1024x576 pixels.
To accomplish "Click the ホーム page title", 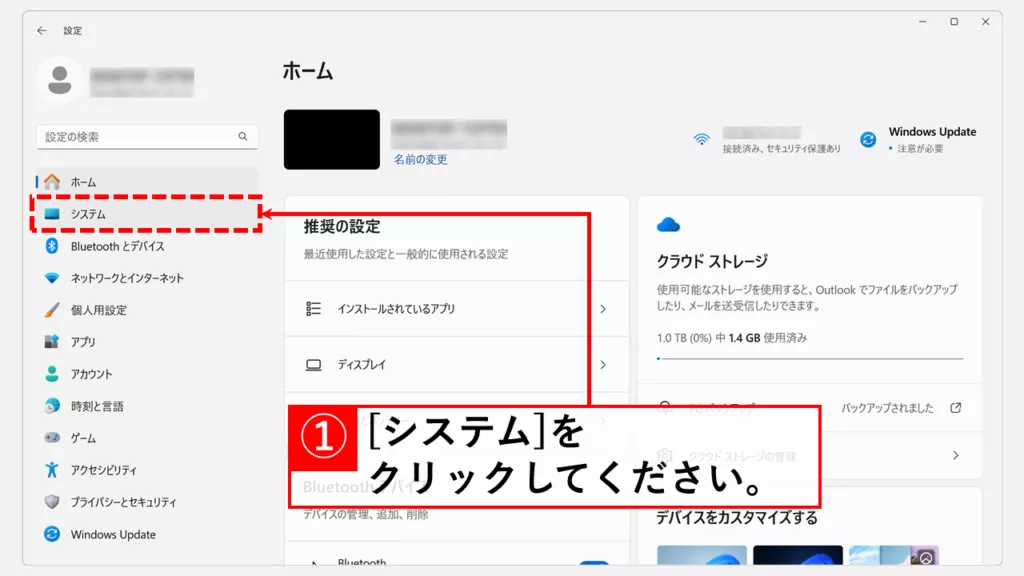I will (308, 71).
